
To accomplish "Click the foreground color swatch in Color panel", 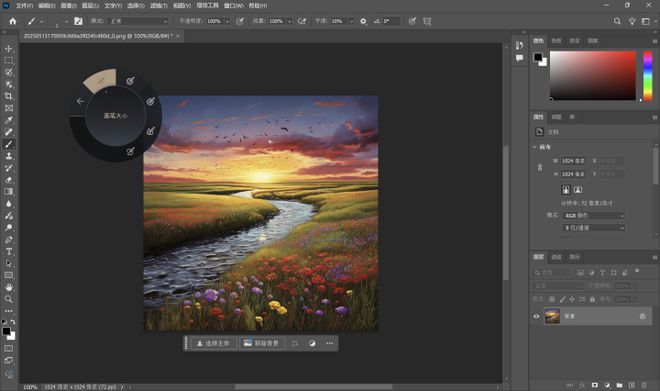I will coord(538,57).
